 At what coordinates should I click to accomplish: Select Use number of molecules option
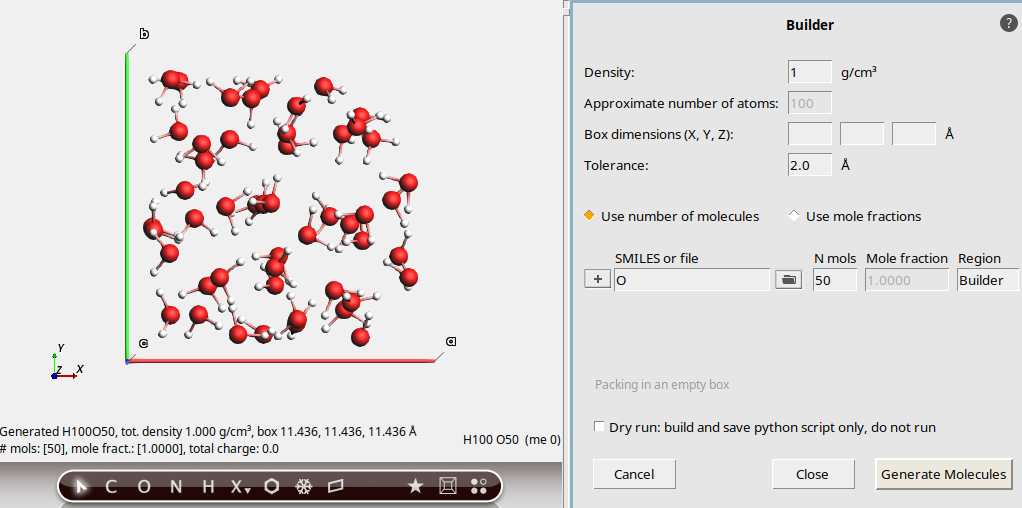590,216
